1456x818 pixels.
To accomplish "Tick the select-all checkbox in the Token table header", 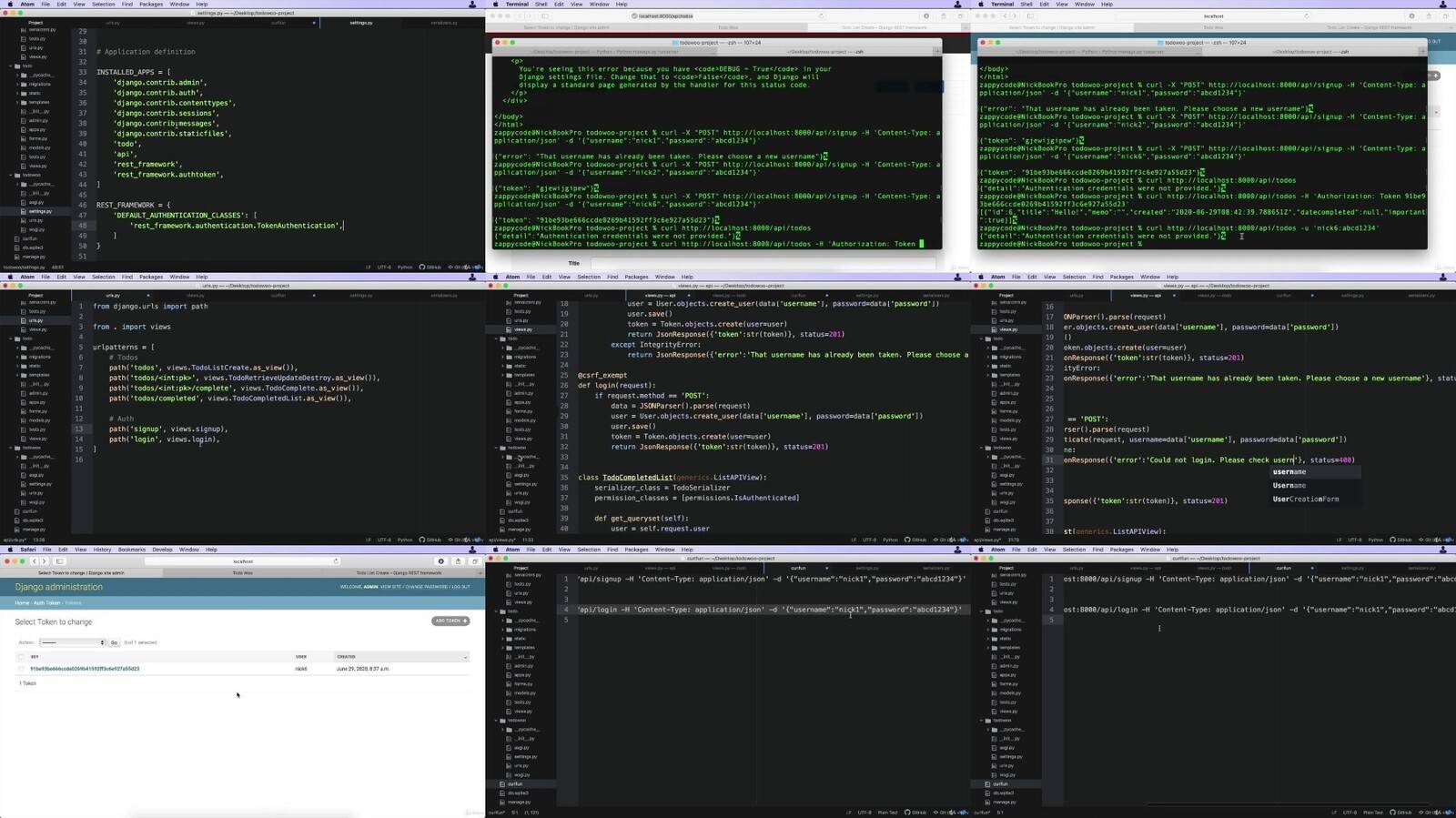I will 21,657.
